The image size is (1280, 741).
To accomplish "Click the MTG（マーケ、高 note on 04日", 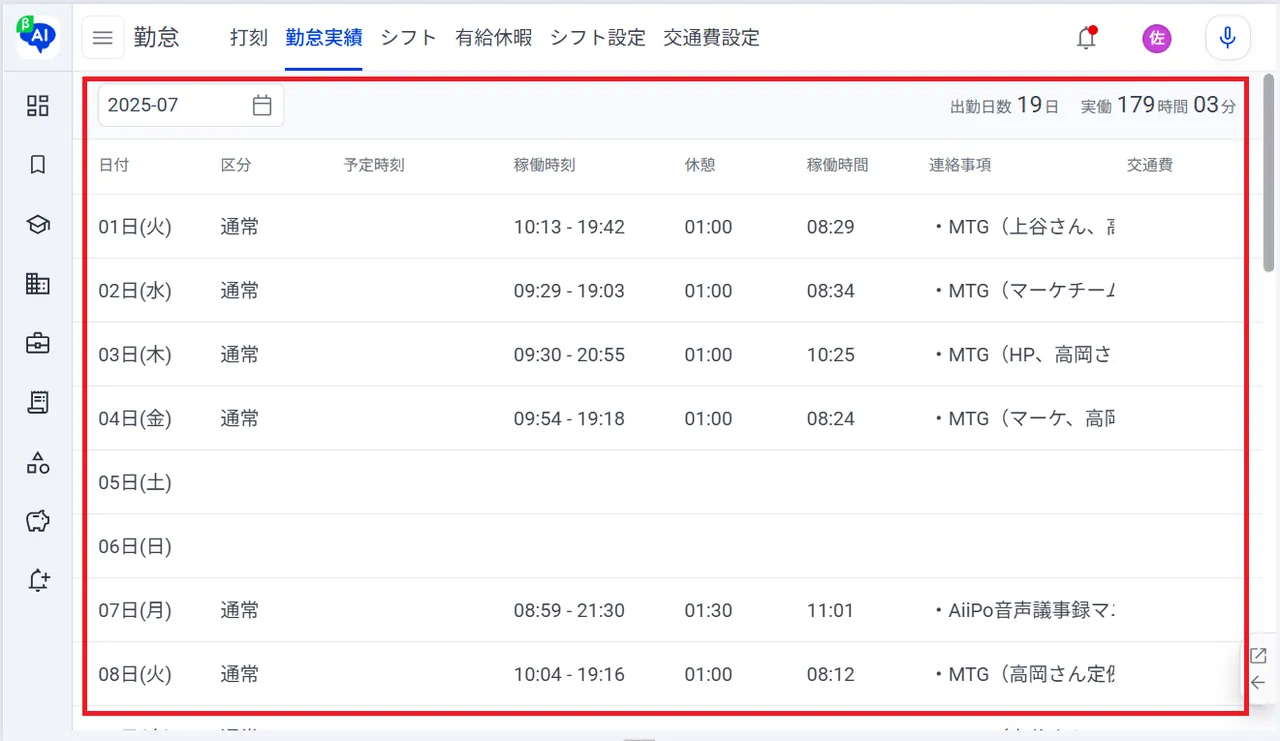I will (1022, 419).
